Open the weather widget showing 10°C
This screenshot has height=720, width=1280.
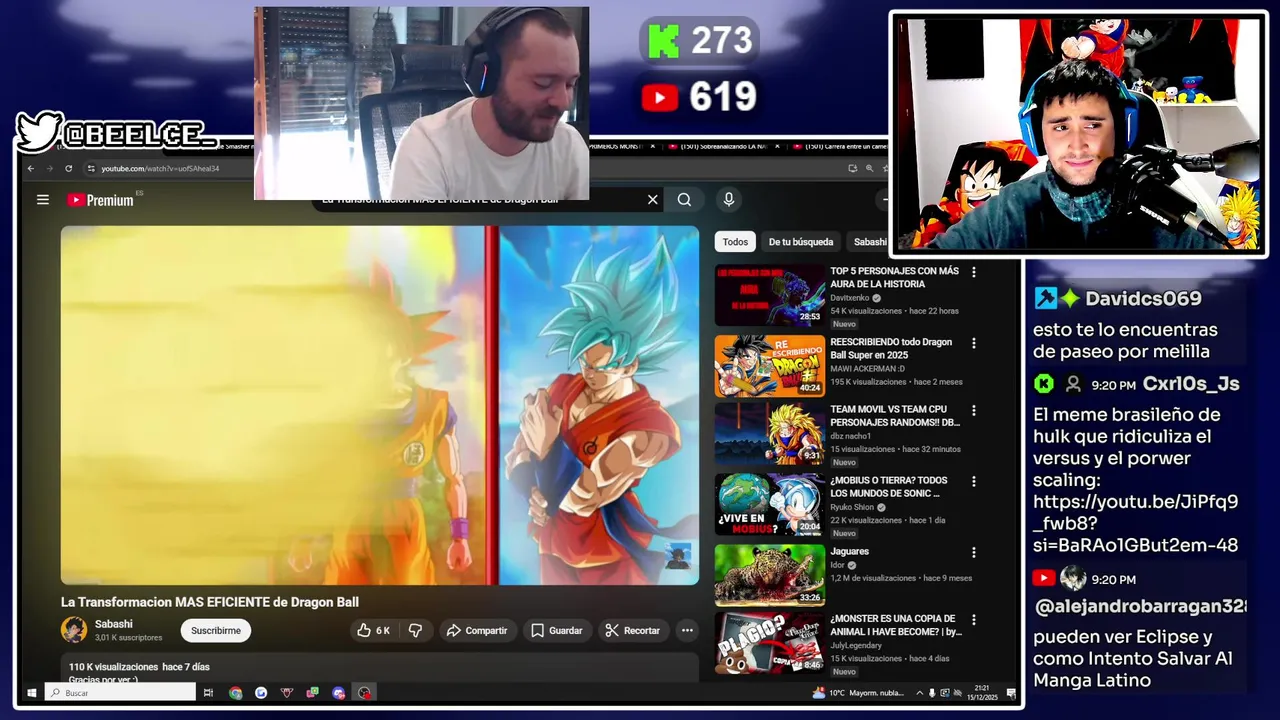pos(859,693)
